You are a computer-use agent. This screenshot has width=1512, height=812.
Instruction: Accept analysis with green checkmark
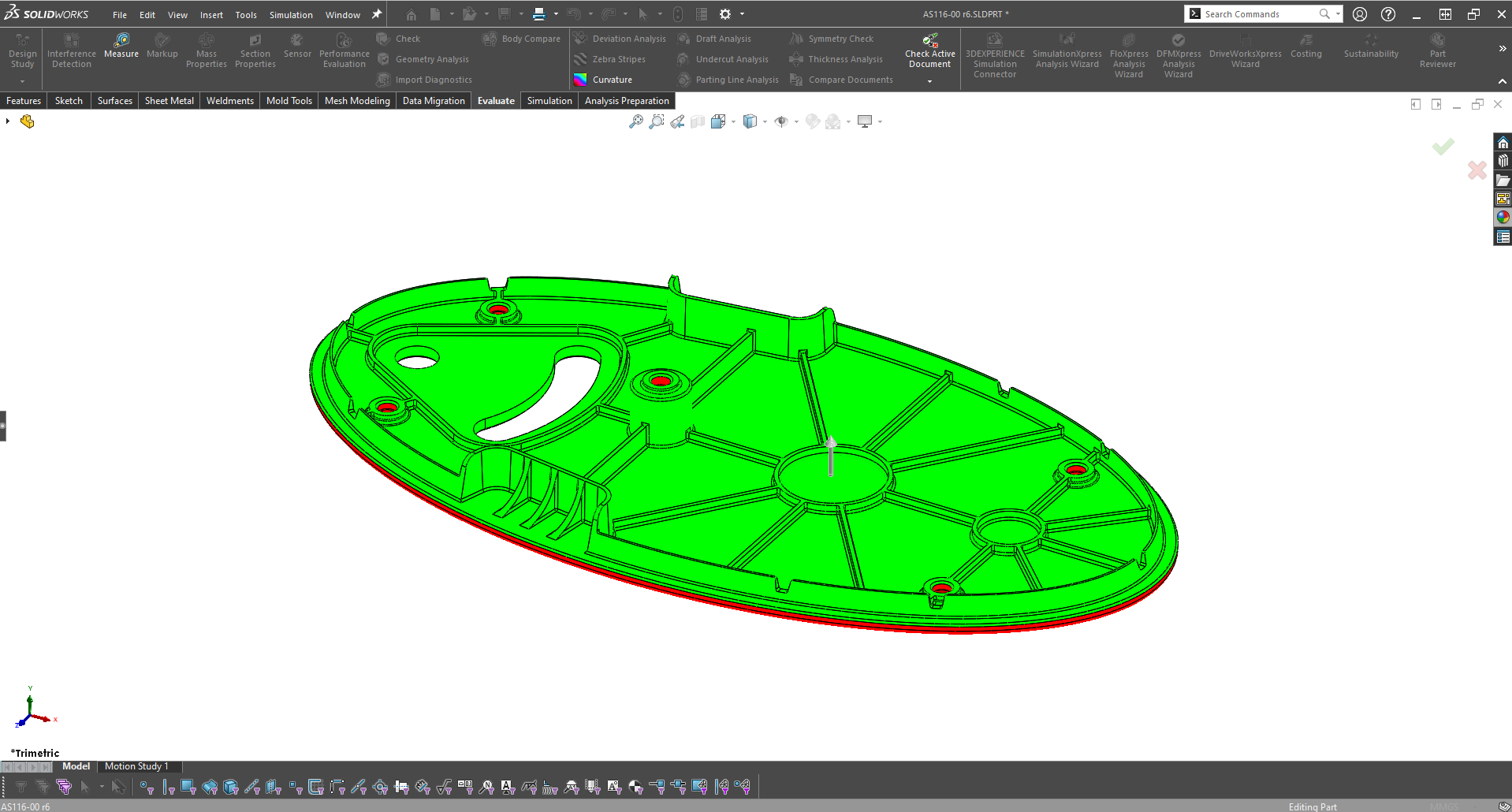click(1443, 147)
